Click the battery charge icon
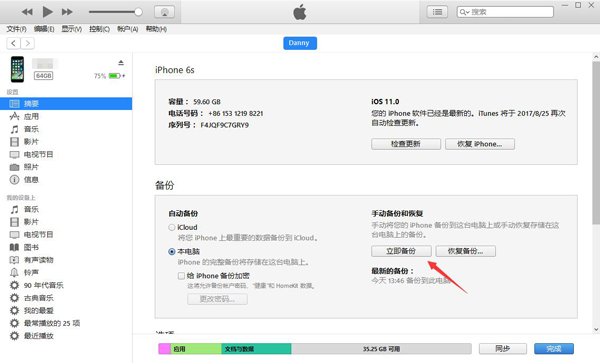600x363 pixels. click(x=117, y=76)
